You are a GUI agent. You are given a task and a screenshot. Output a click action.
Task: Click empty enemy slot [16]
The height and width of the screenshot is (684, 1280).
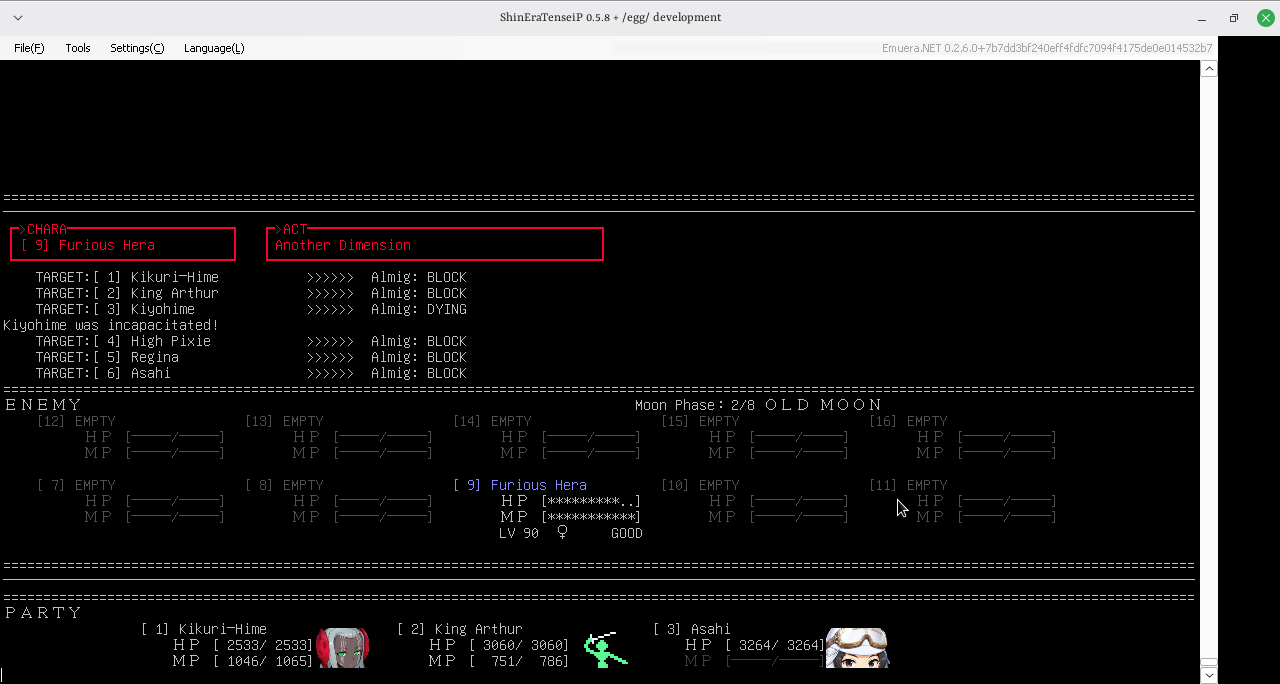(x=908, y=421)
